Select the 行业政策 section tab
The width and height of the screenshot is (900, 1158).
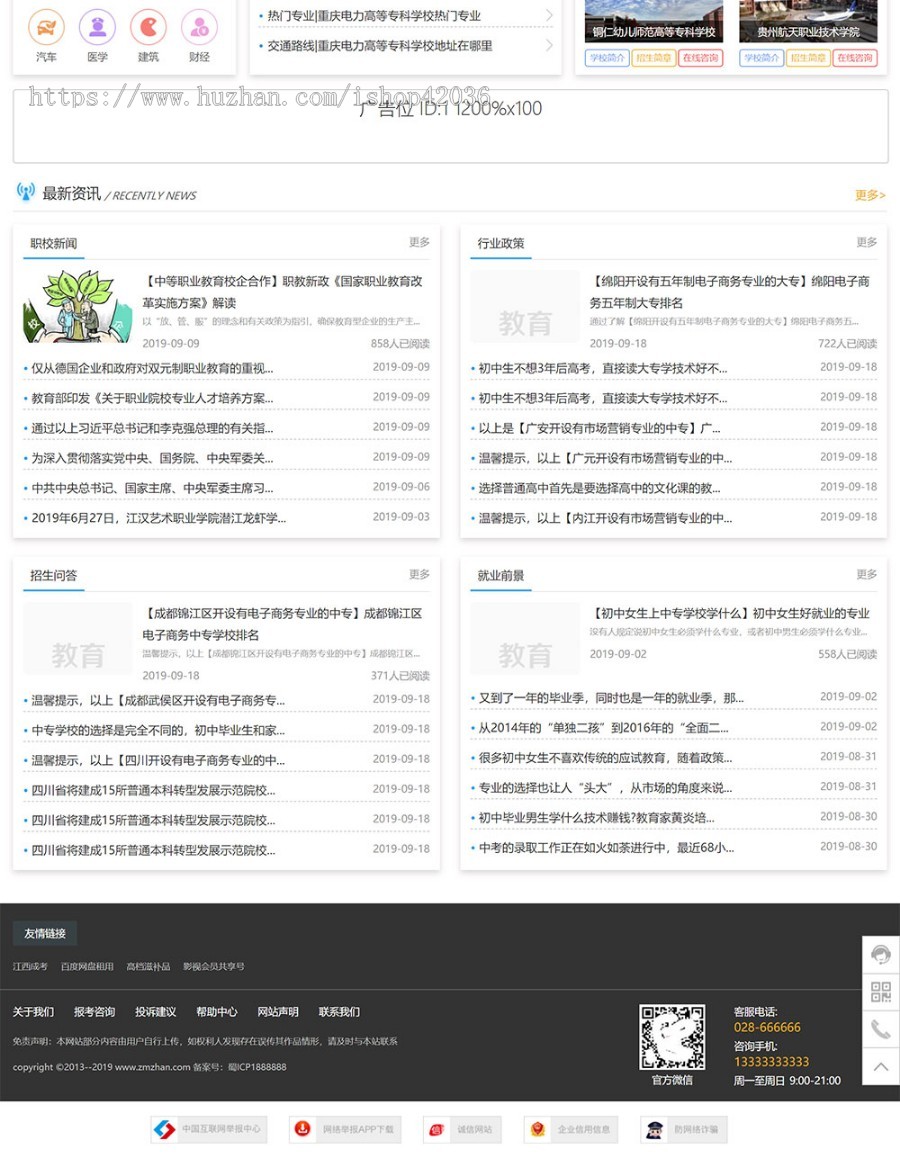coord(501,243)
